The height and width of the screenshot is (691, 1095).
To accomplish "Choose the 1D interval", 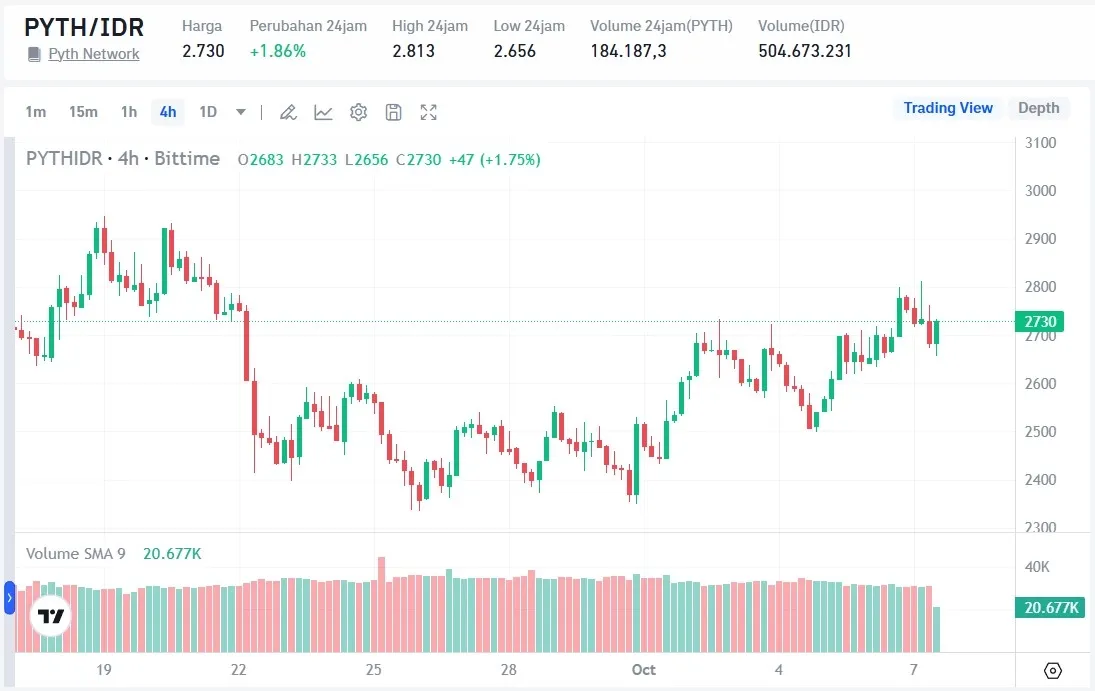I will pos(208,112).
